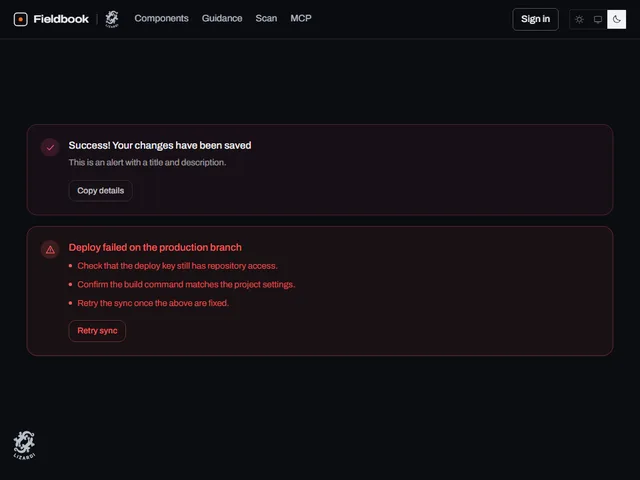The height and width of the screenshot is (480, 640).
Task: Select the system theme monitor icon
Action: click(x=598, y=20)
